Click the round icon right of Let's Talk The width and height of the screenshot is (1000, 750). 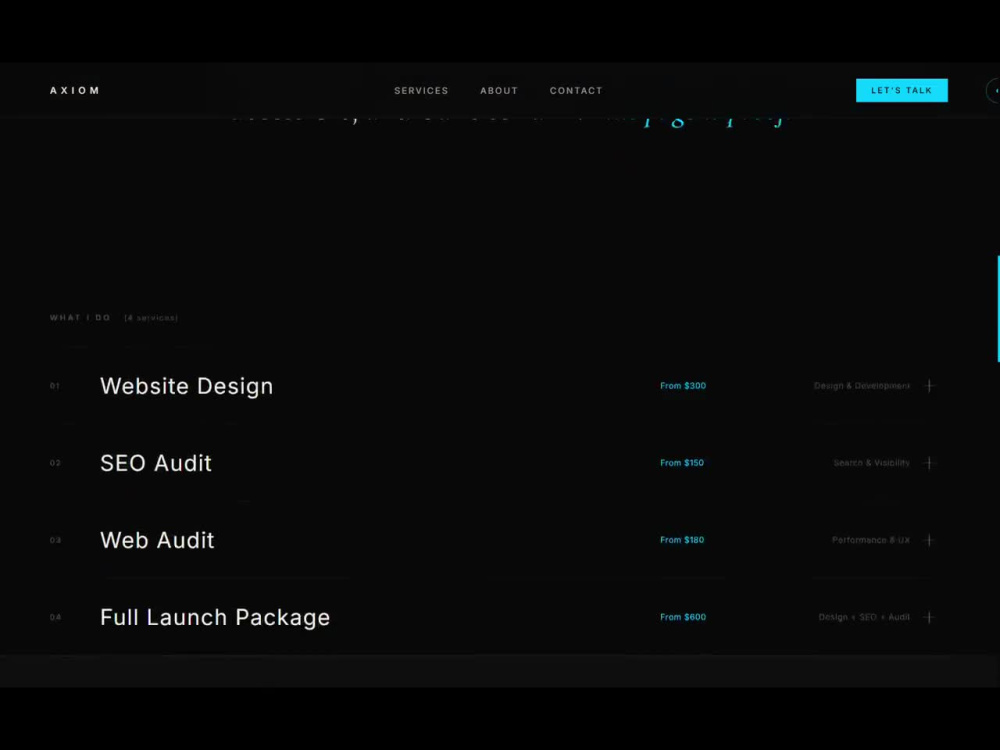pyautogui.click(x=994, y=91)
